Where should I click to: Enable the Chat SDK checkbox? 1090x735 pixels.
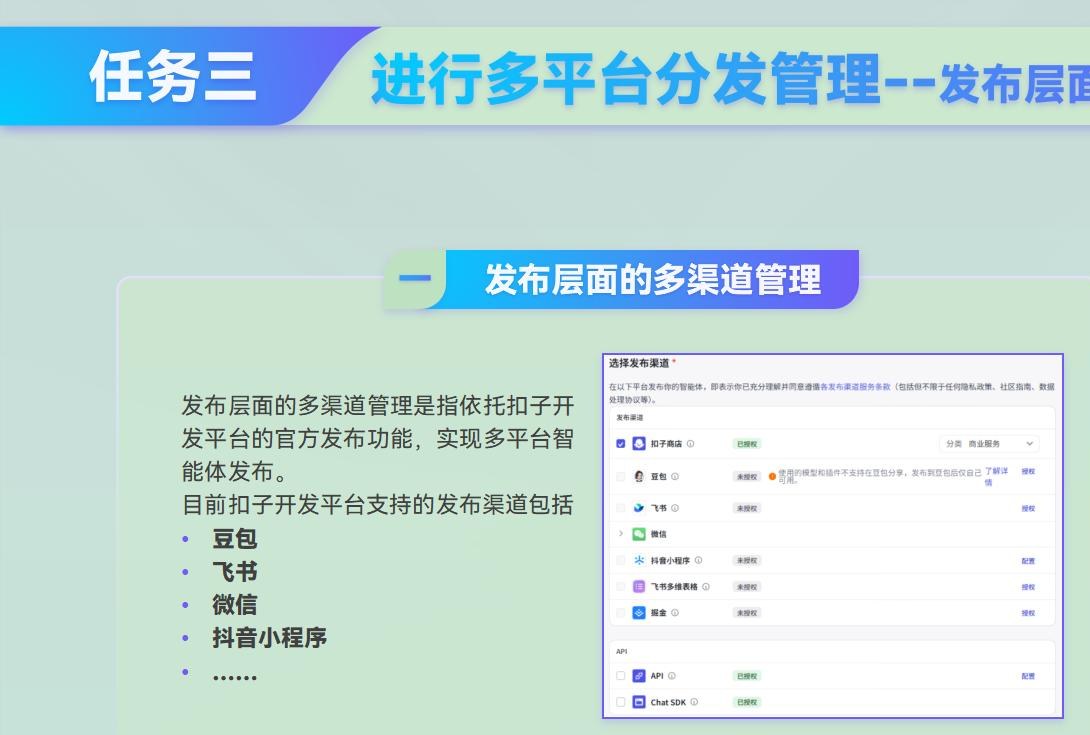pos(621,702)
